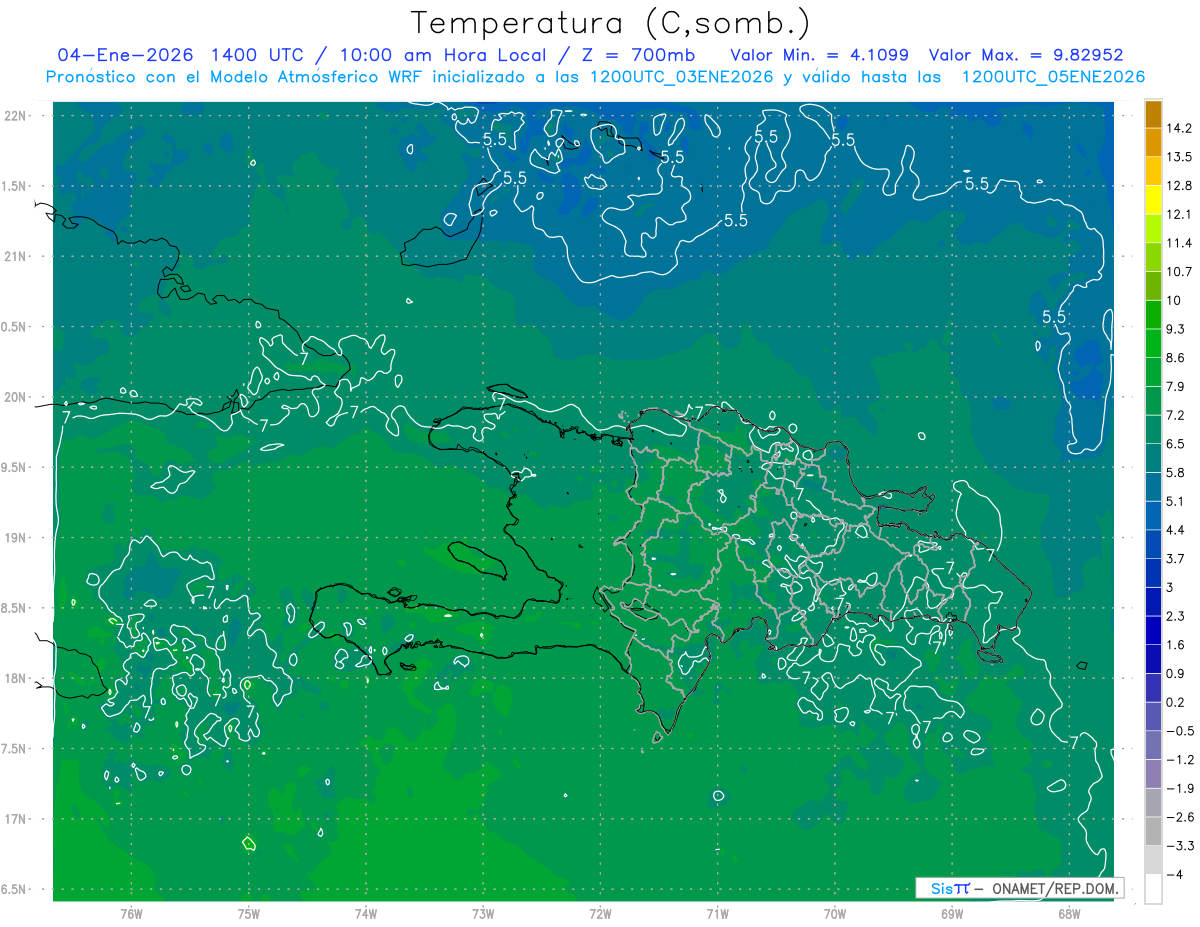
Task: Click the "73W" longitude axis label
Action: (483, 914)
